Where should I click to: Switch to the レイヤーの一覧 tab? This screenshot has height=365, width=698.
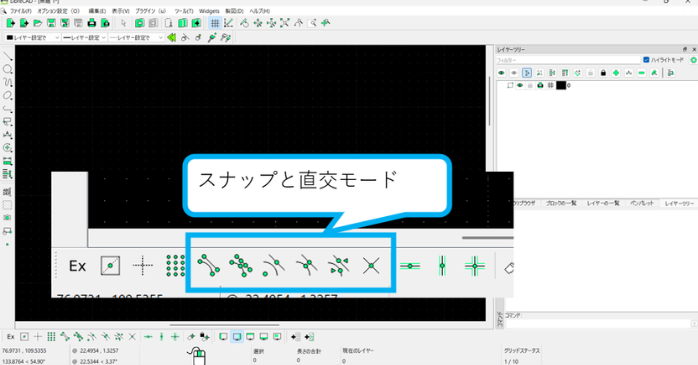[603, 203]
